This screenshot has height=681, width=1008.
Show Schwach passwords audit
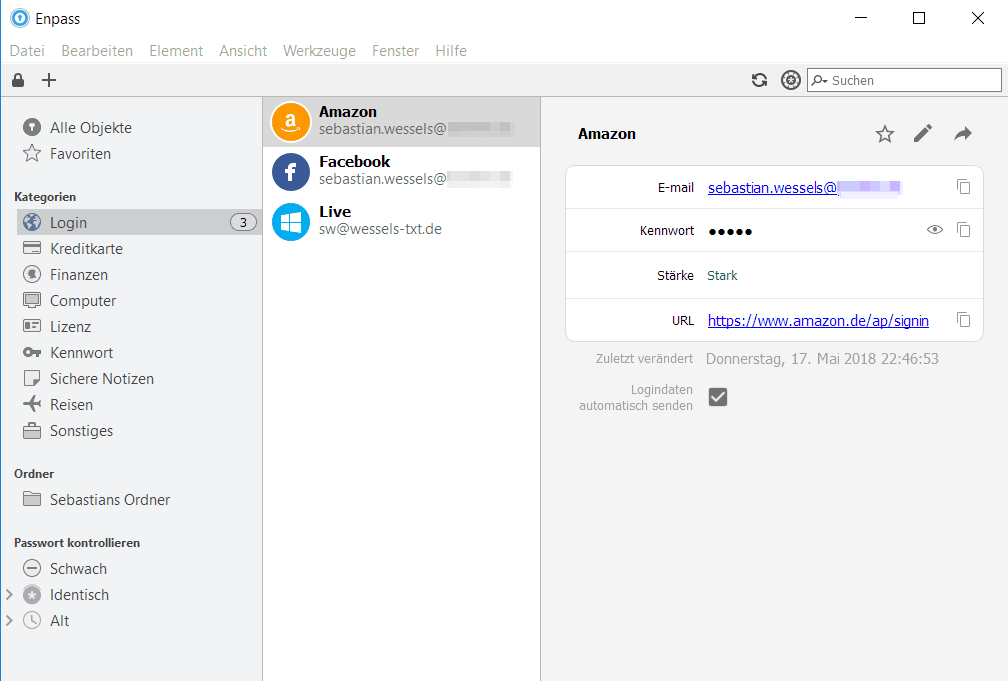pyautogui.click(x=78, y=569)
